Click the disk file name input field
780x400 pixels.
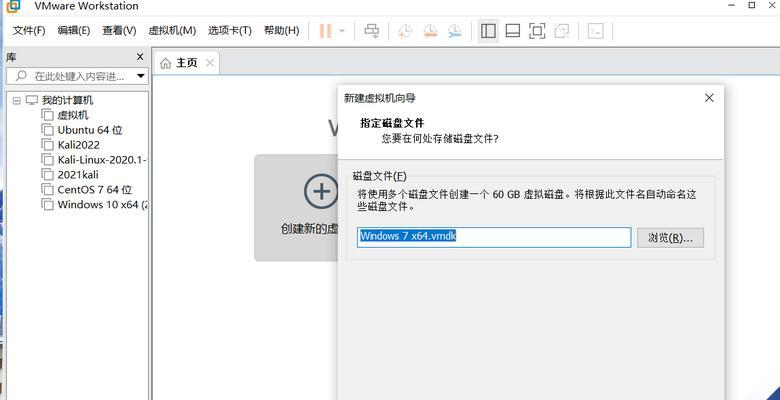coord(494,237)
